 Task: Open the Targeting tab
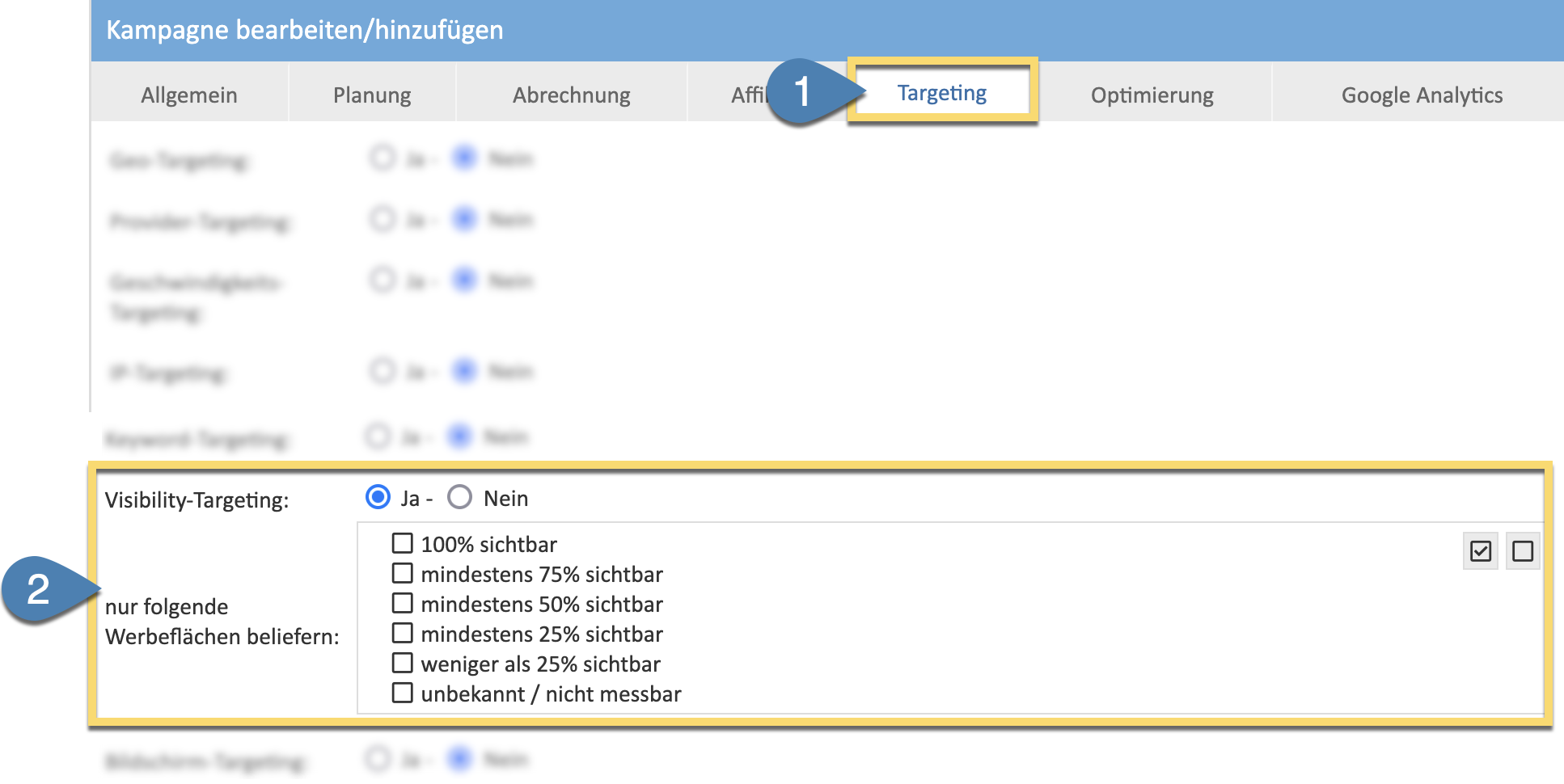[x=941, y=93]
